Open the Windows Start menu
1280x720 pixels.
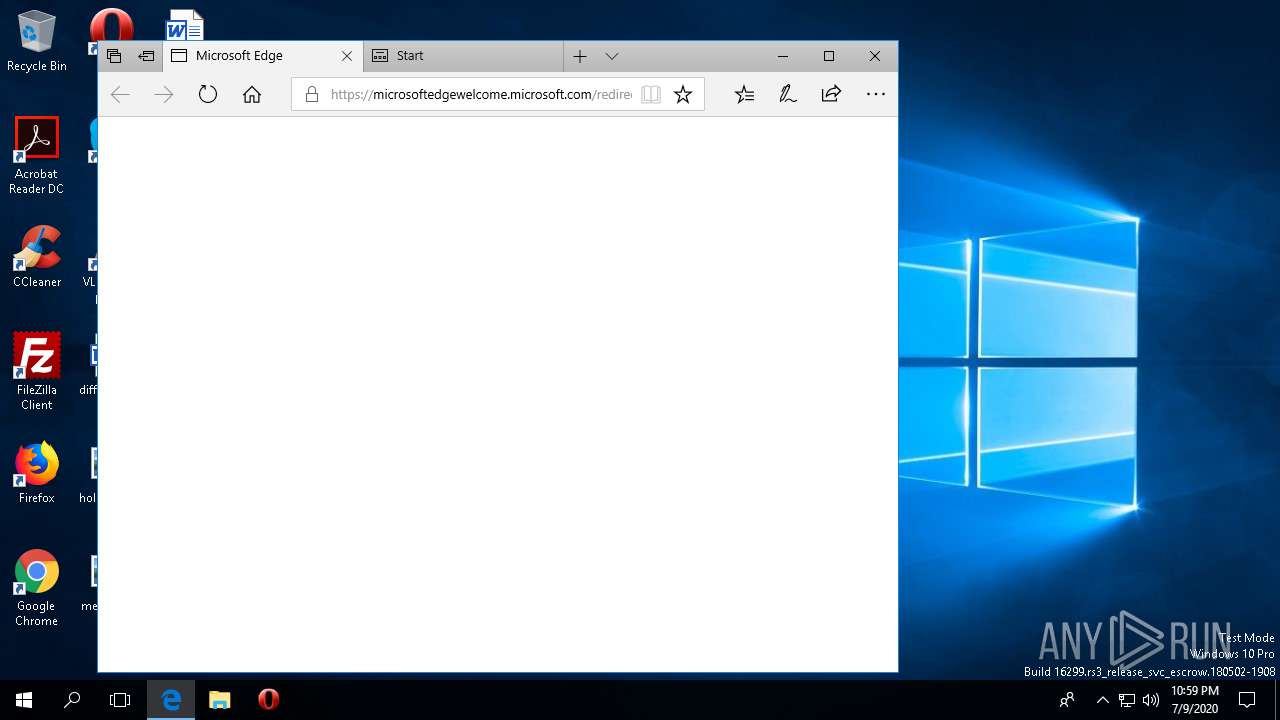(24, 700)
